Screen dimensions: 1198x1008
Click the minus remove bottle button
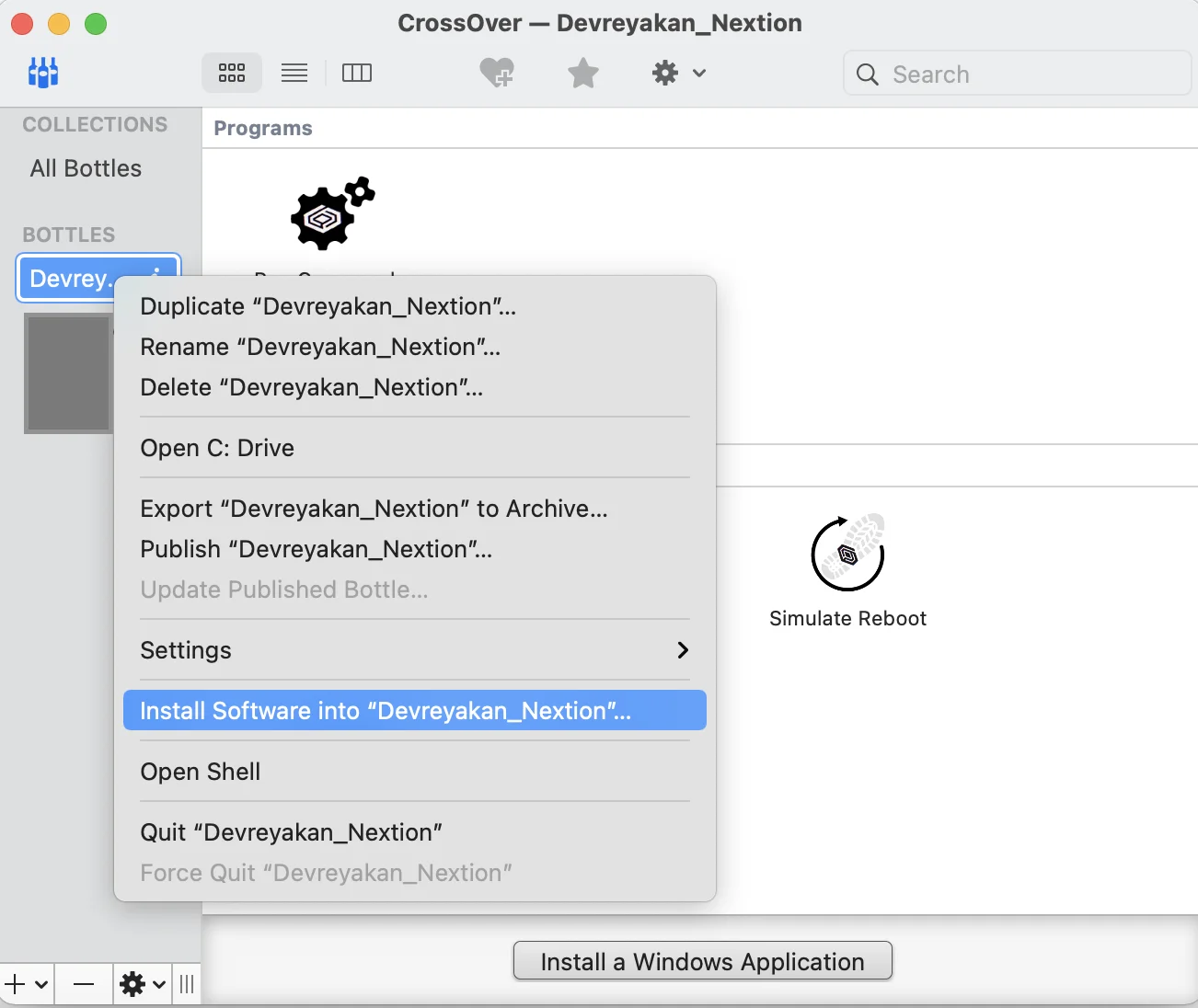tap(84, 985)
